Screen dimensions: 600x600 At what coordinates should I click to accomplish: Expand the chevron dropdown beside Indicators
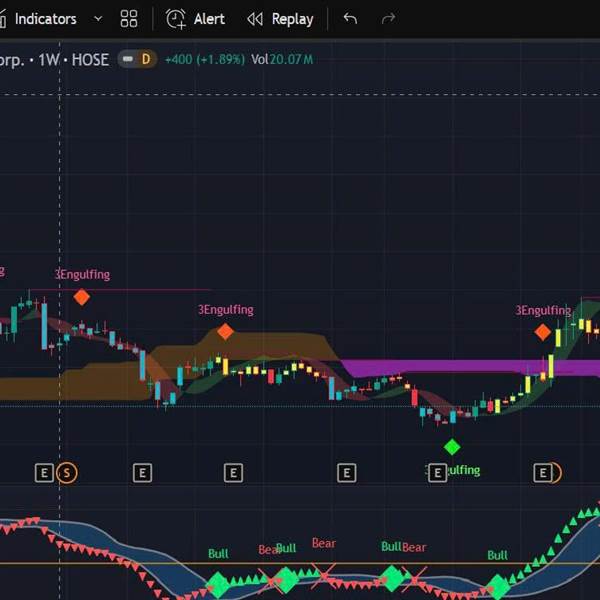(98, 18)
